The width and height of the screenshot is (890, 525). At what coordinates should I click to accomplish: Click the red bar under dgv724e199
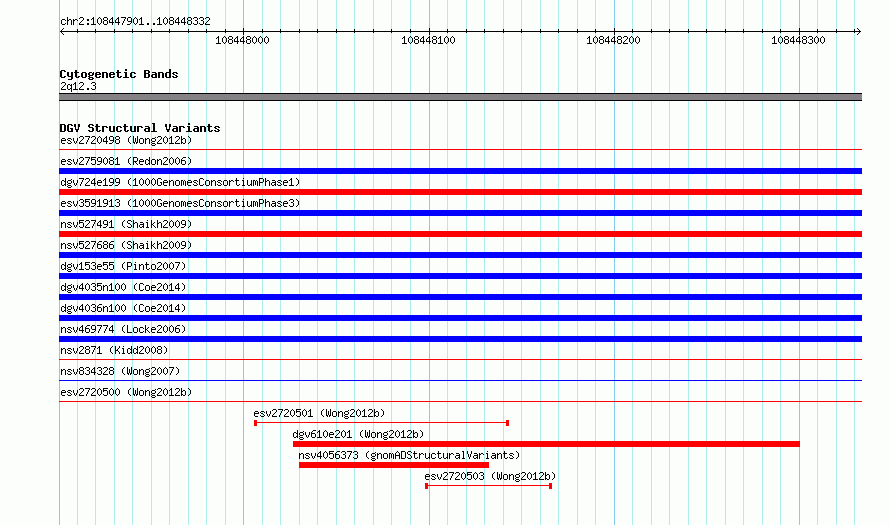[x=460, y=192]
